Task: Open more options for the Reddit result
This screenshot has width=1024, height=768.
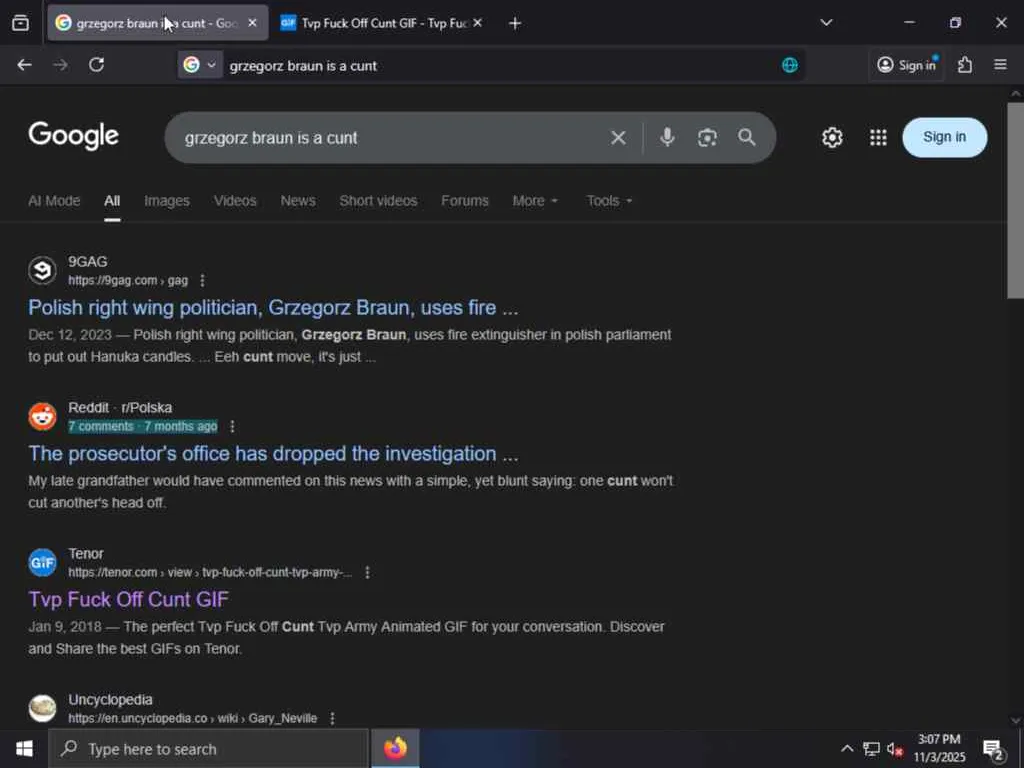Action: point(232,426)
